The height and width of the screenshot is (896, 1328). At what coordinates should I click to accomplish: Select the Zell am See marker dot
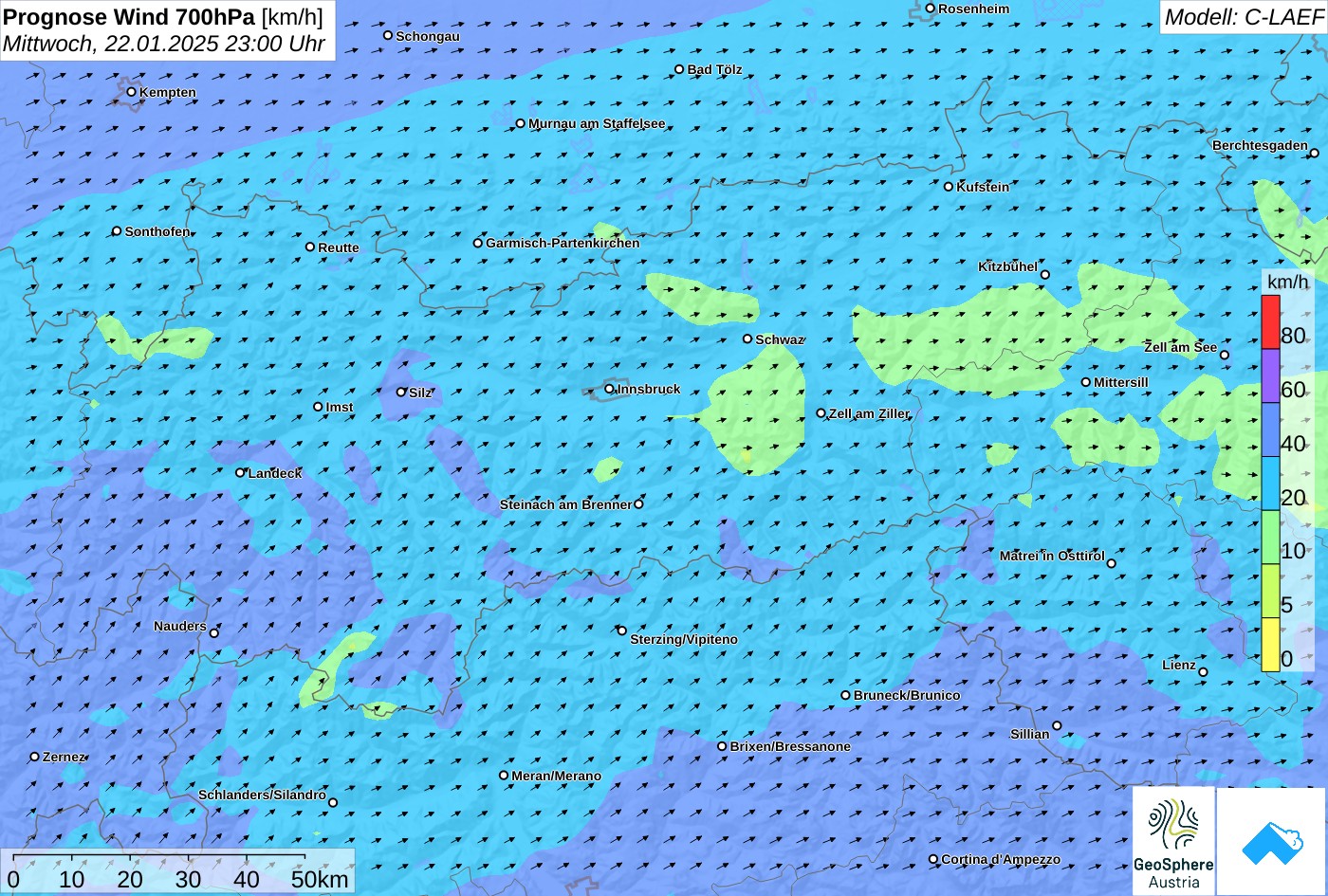click(1224, 355)
